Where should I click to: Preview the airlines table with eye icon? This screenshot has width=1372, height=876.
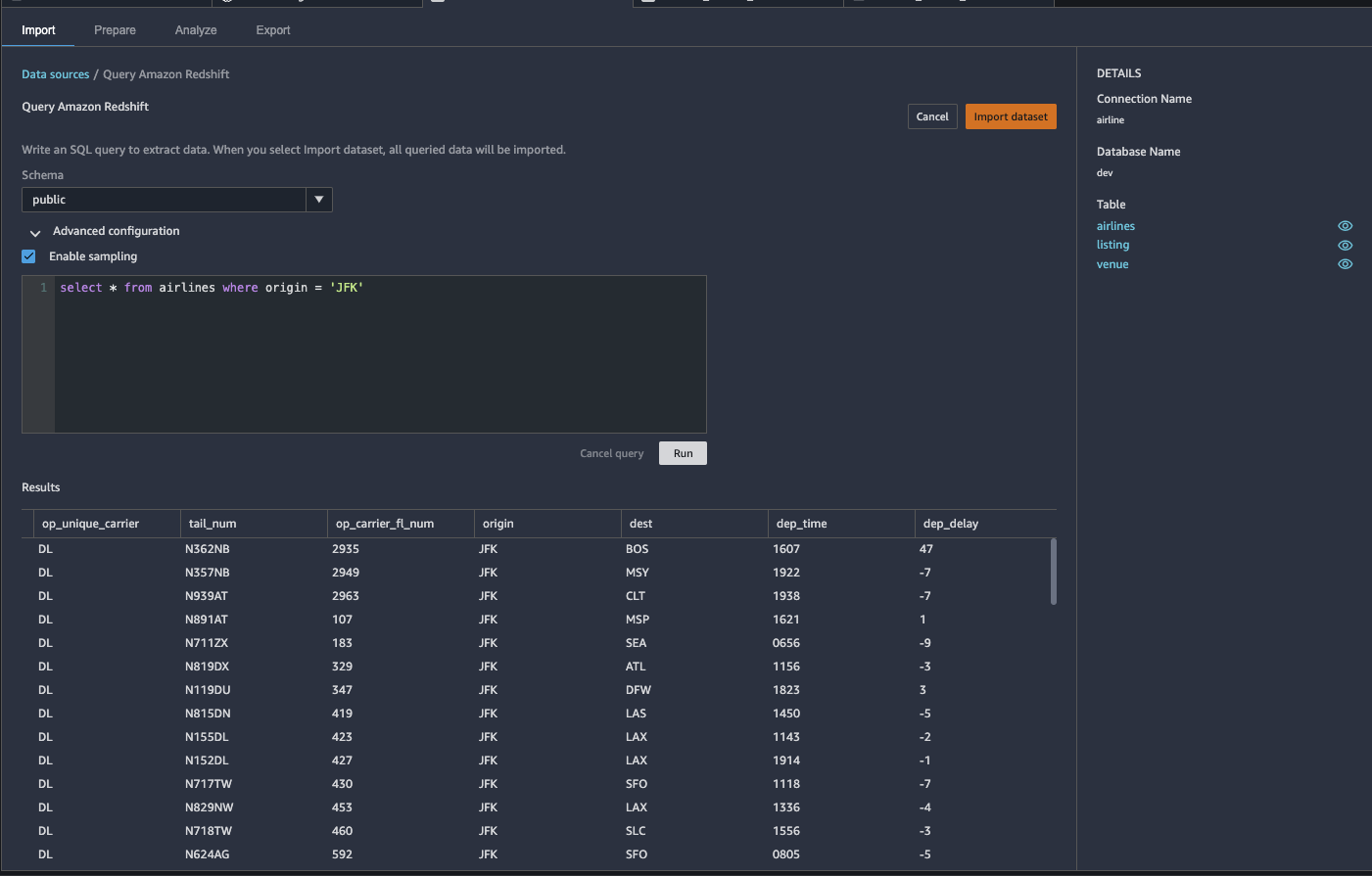pyautogui.click(x=1345, y=226)
